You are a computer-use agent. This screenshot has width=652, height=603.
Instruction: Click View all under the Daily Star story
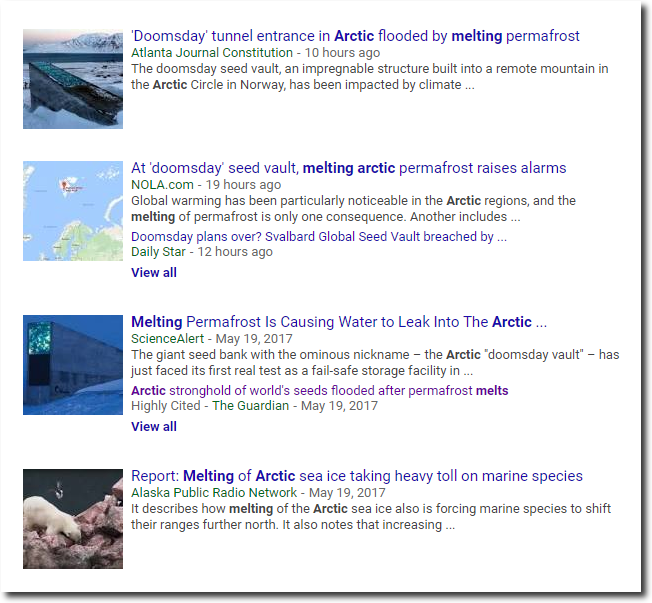(x=154, y=272)
